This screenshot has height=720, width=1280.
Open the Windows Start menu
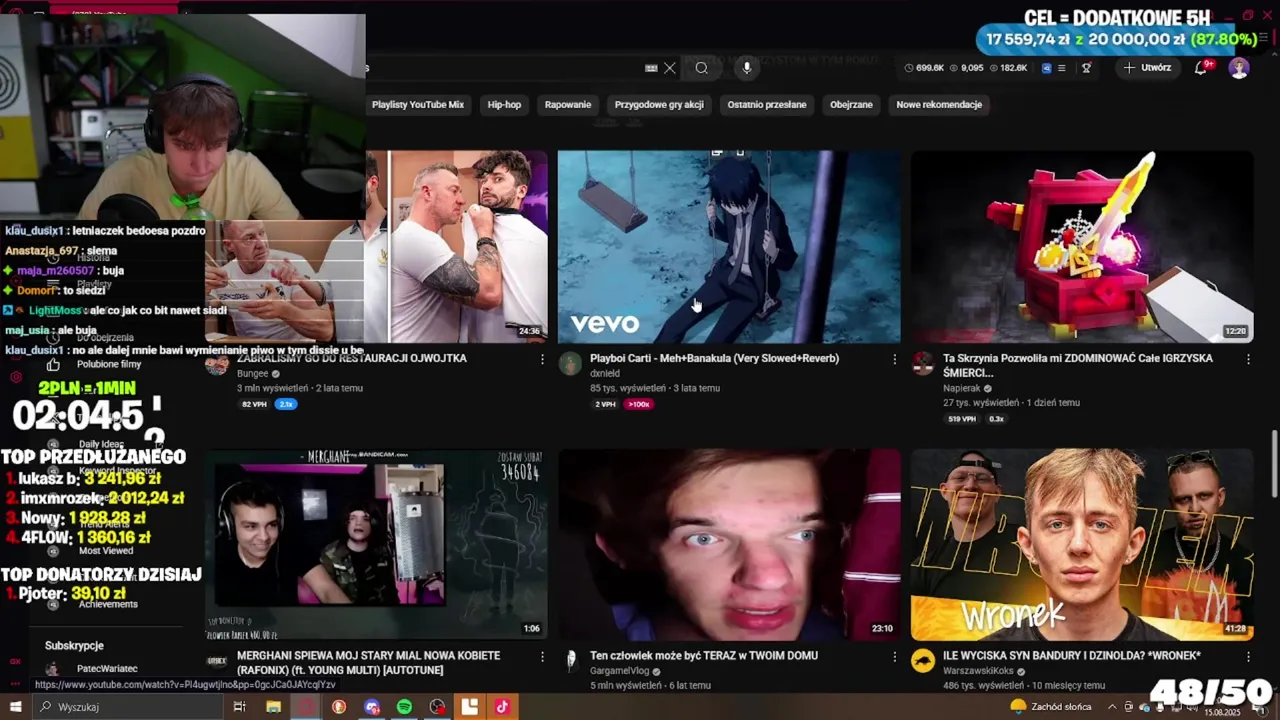tap(15, 707)
